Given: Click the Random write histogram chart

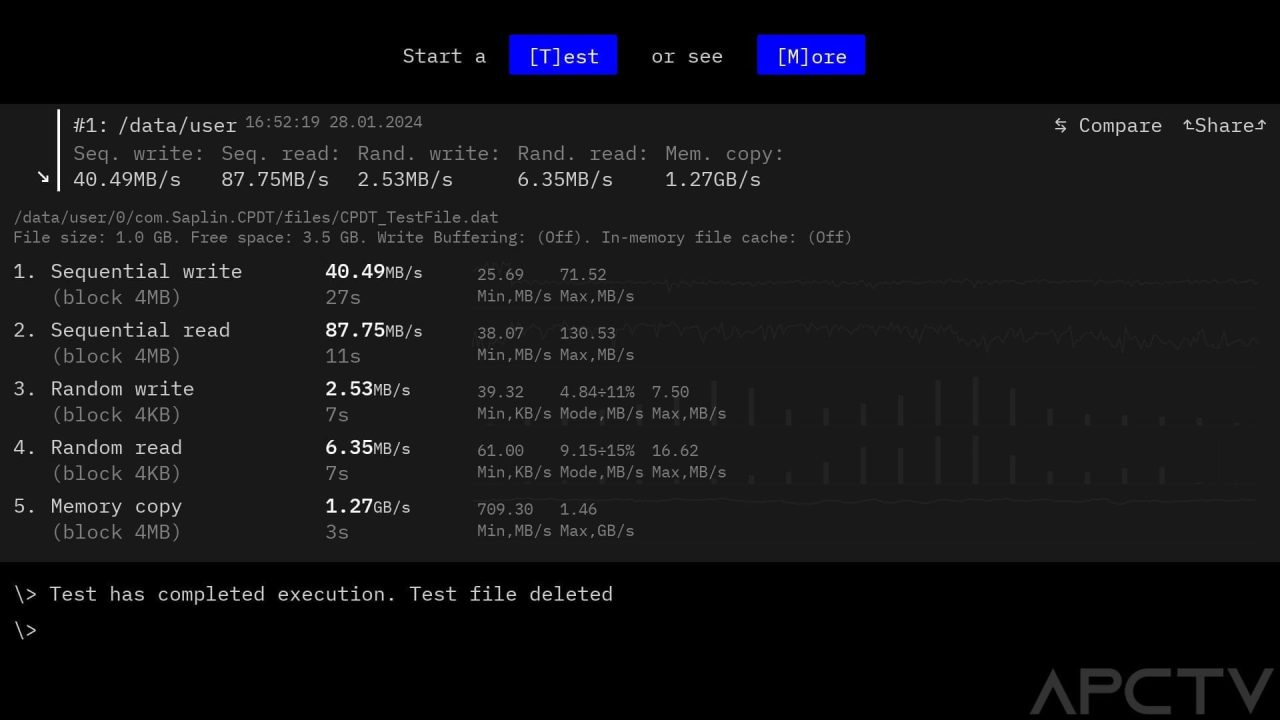Looking at the screenshot, I should [x=990, y=402].
